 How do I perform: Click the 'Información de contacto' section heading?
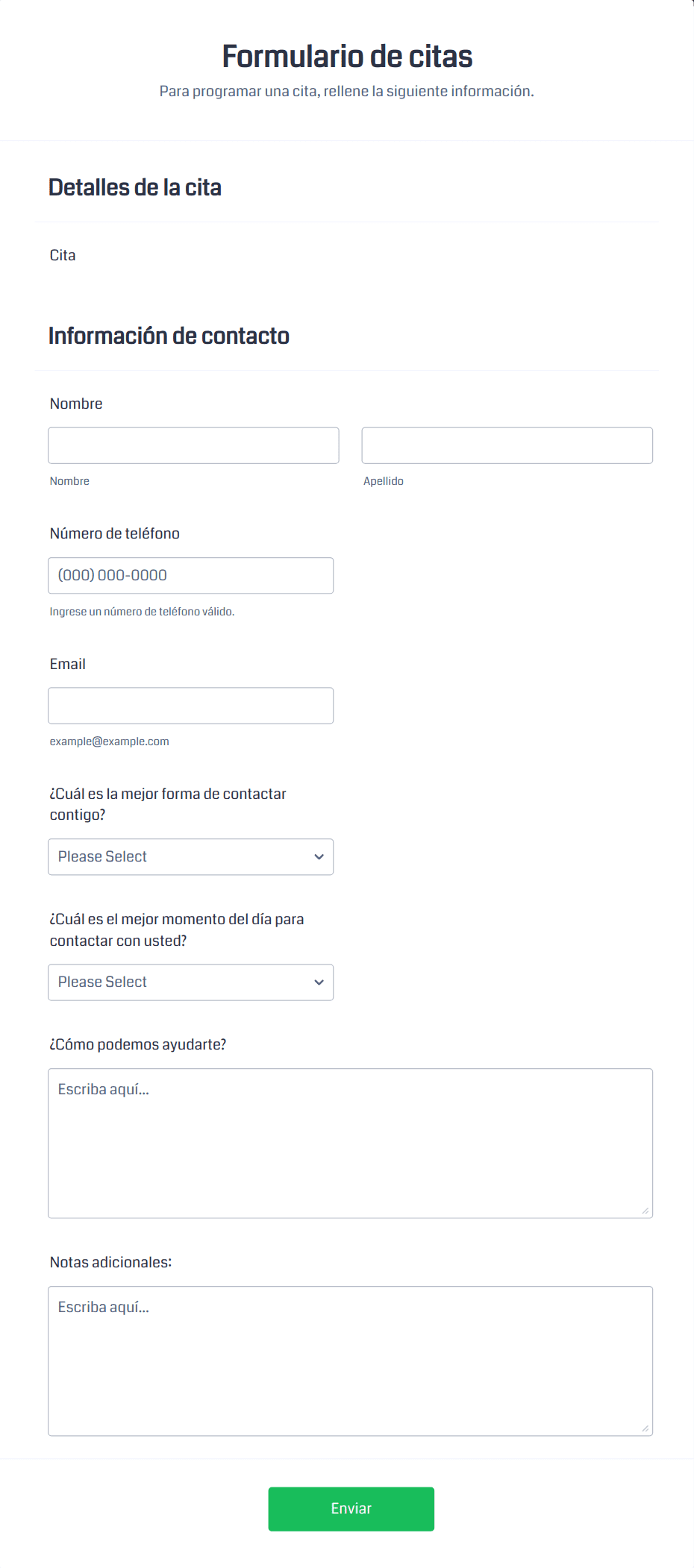(169, 336)
